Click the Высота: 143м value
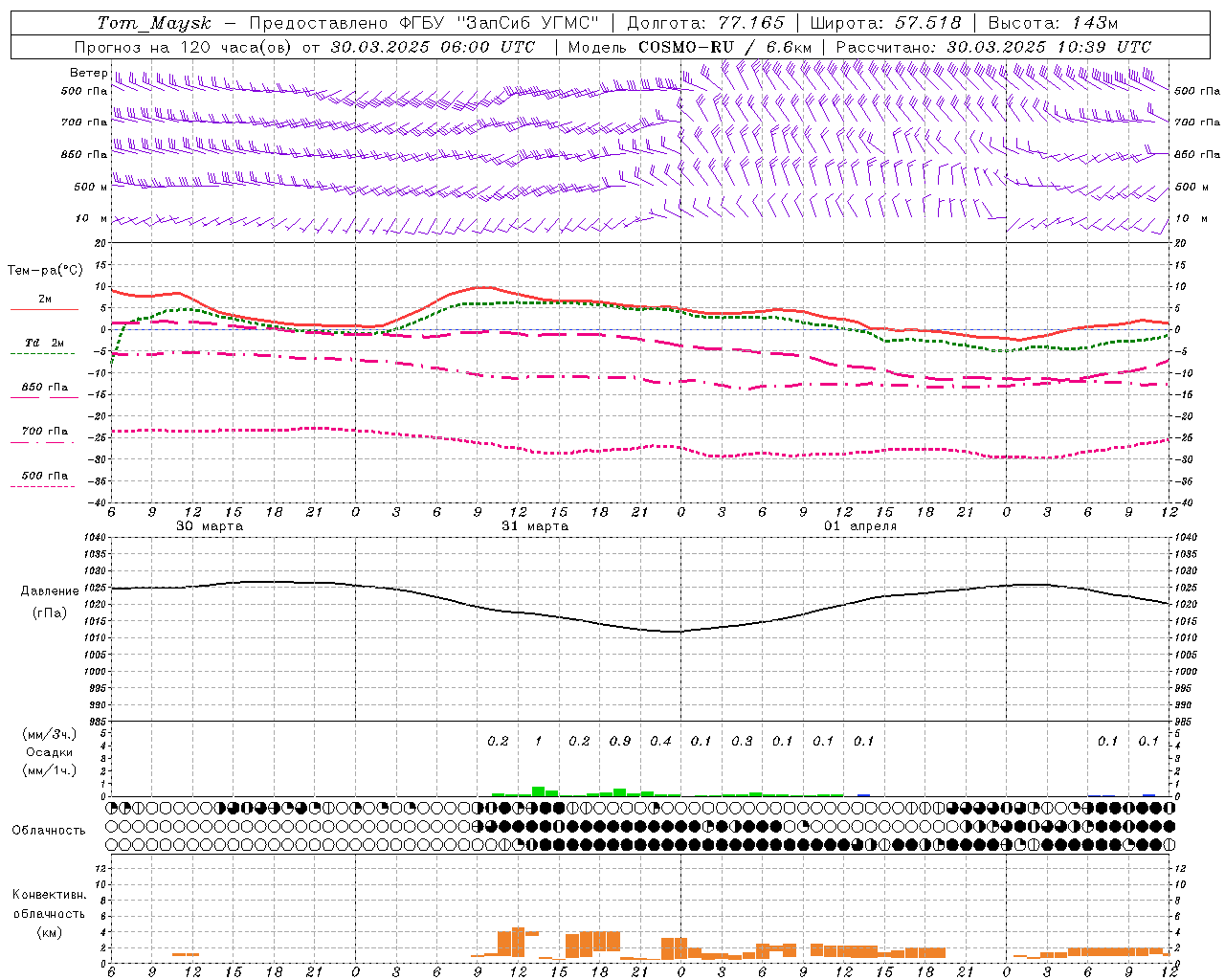This screenshot has width=1225, height=980. (1053, 23)
